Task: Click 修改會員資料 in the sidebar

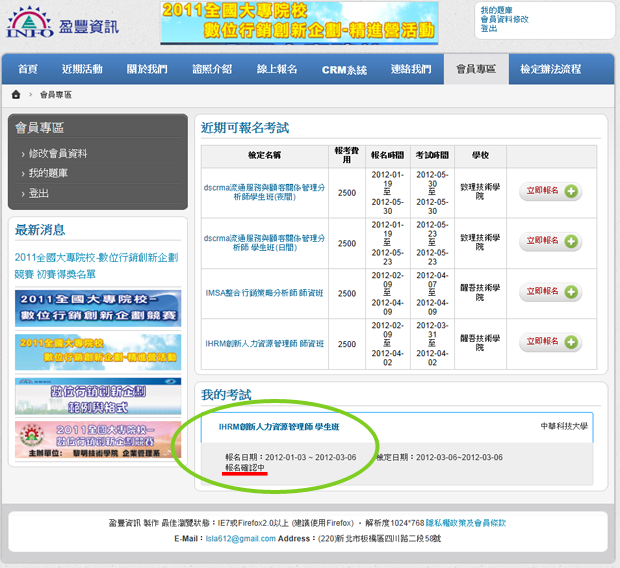Action: point(58,153)
